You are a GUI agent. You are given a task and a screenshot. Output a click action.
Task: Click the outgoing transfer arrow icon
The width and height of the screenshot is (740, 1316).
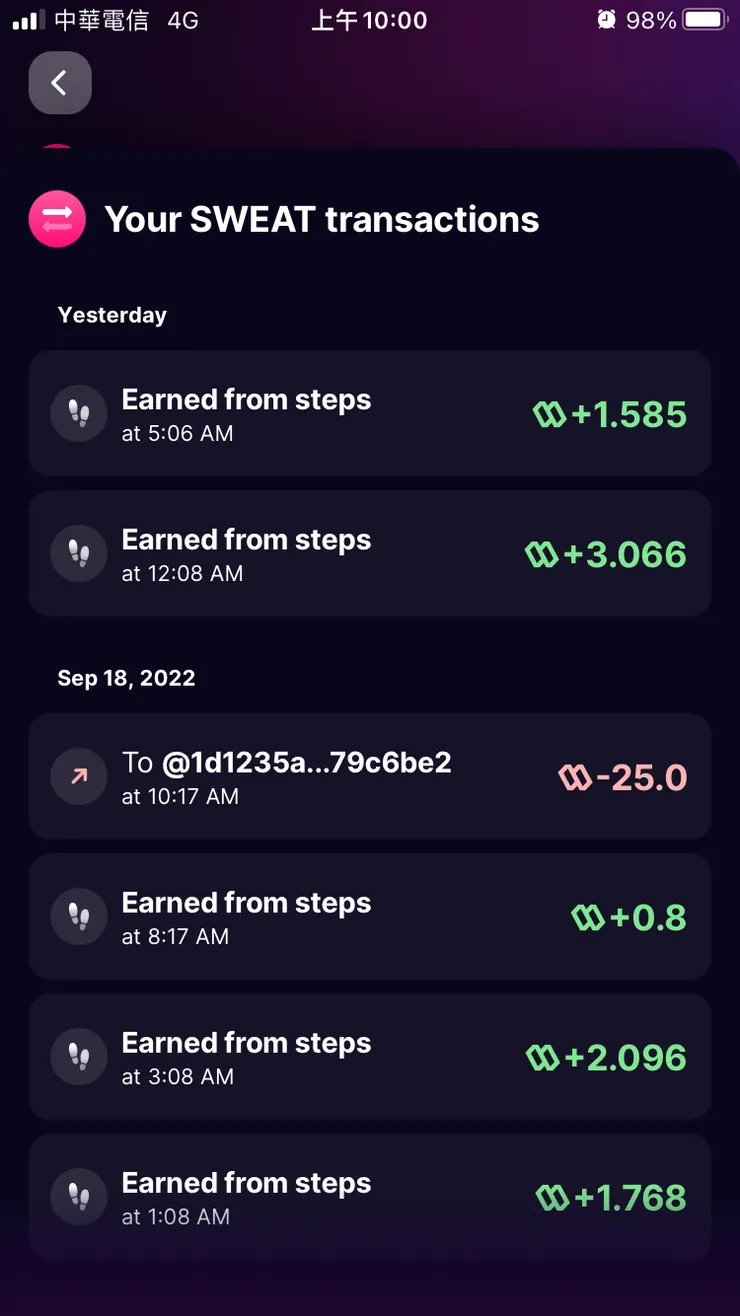(x=79, y=777)
